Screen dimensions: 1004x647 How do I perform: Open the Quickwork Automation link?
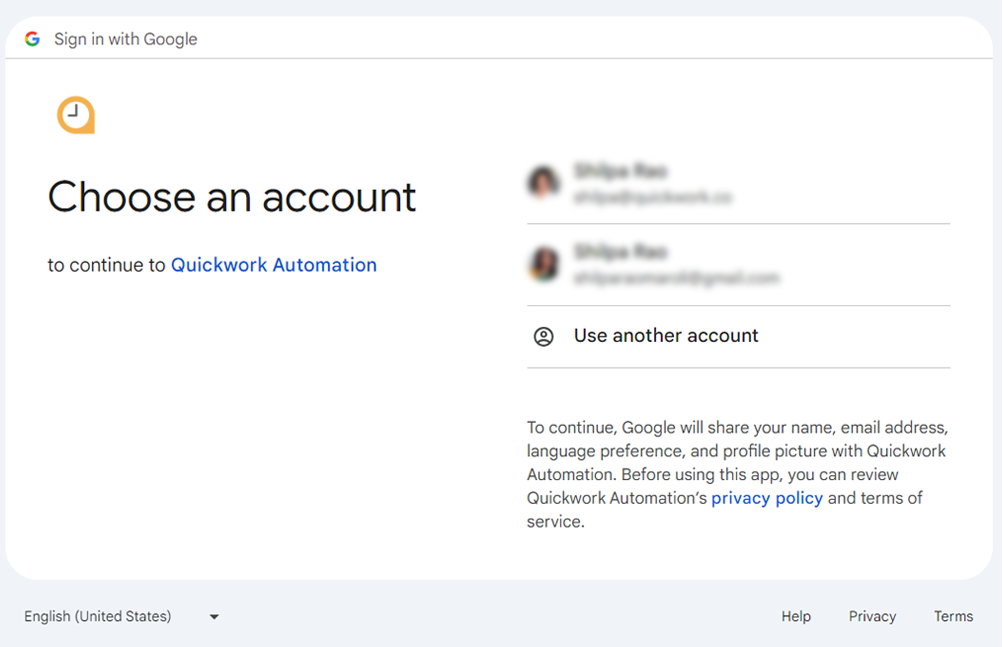[x=273, y=265]
